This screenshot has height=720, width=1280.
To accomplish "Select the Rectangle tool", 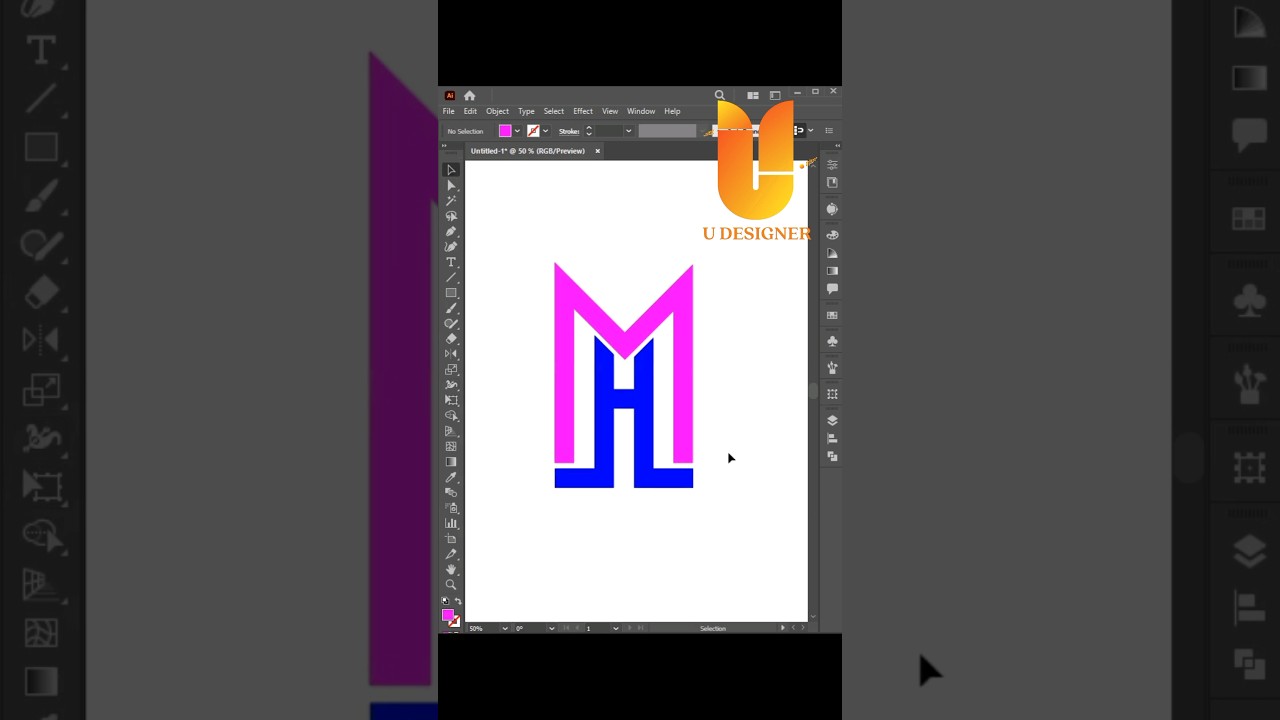I will pyautogui.click(x=451, y=293).
